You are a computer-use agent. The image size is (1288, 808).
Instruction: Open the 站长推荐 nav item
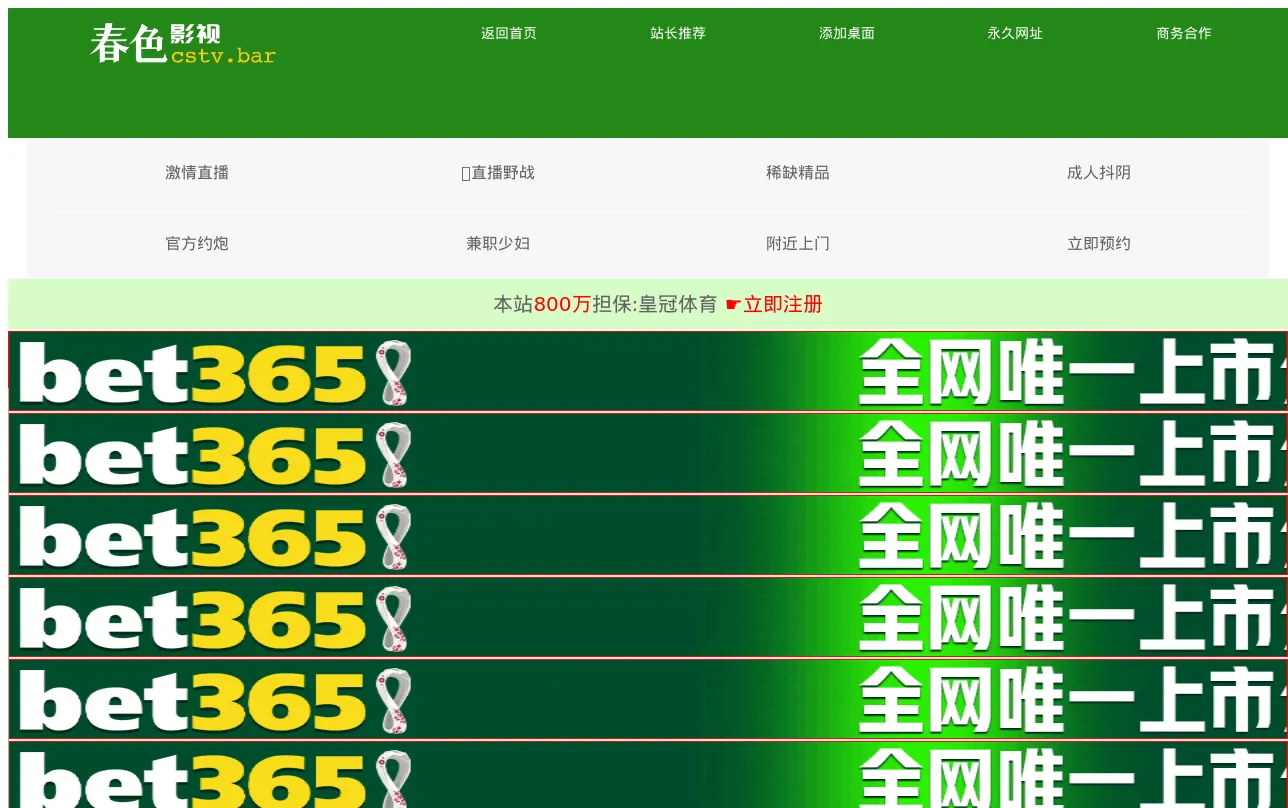(678, 33)
